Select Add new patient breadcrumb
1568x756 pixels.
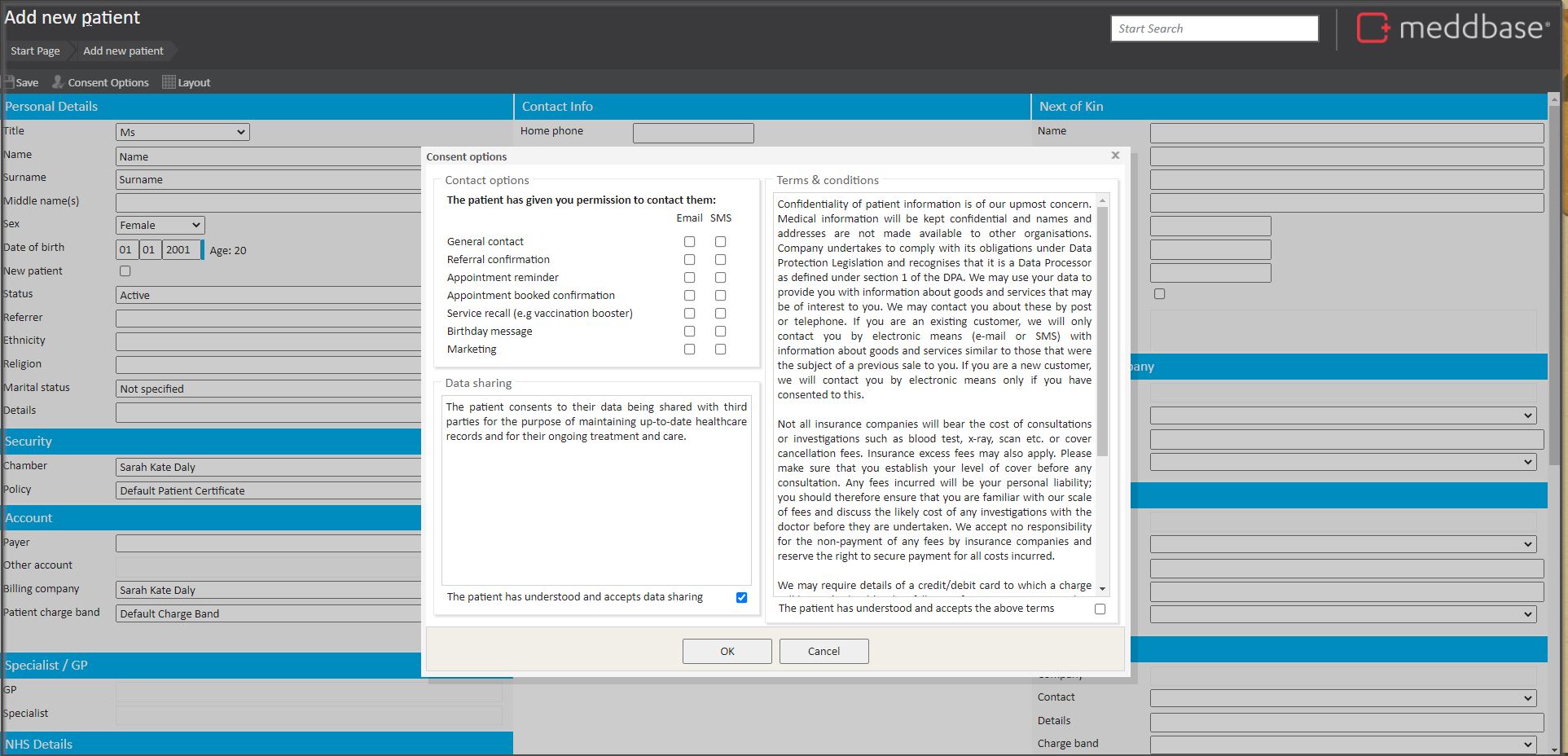tap(123, 51)
